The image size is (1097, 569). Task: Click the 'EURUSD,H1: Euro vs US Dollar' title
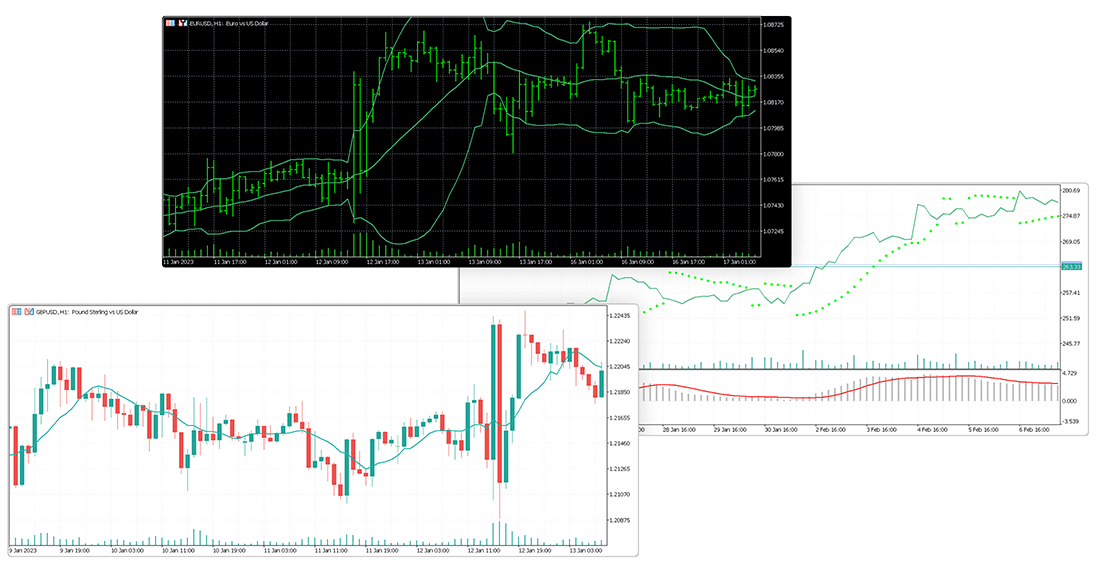click(229, 24)
